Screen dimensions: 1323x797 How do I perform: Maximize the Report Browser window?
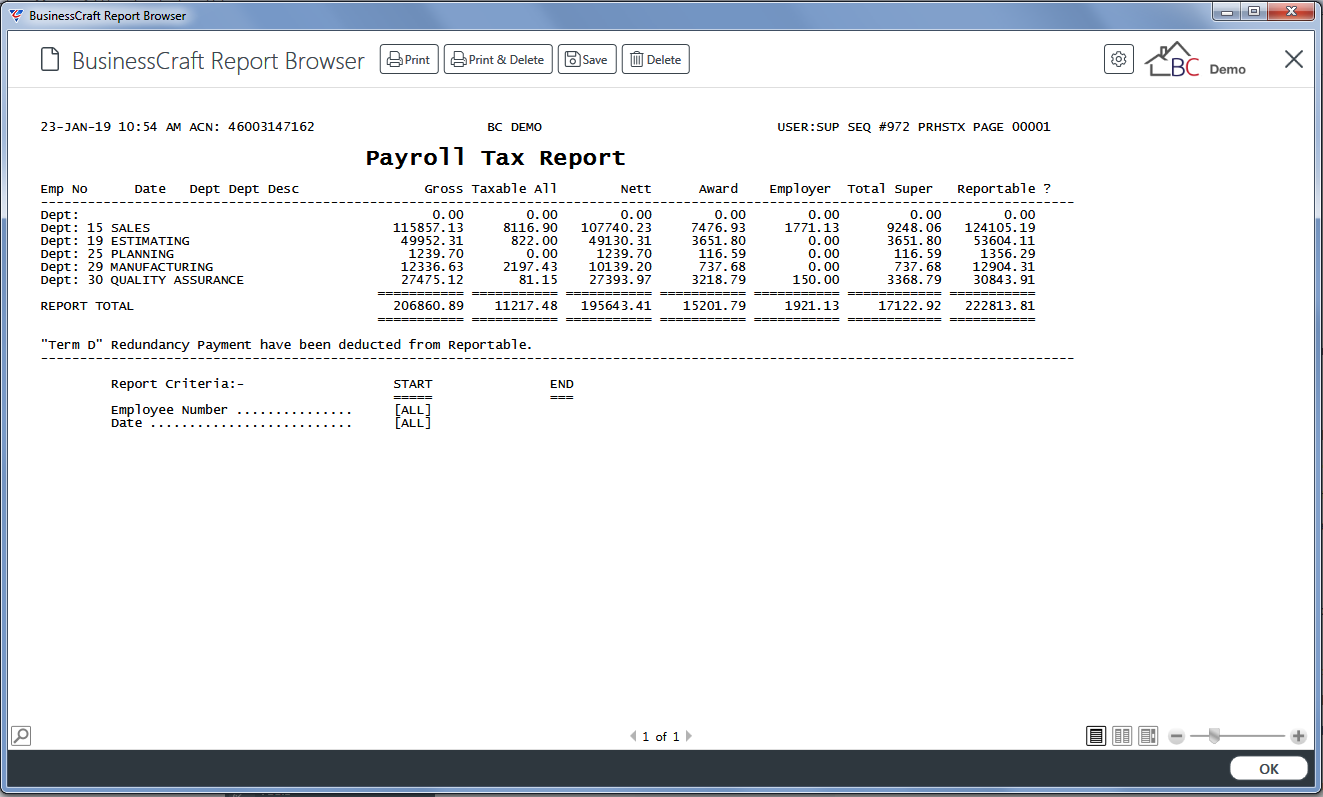[x=1253, y=11]
